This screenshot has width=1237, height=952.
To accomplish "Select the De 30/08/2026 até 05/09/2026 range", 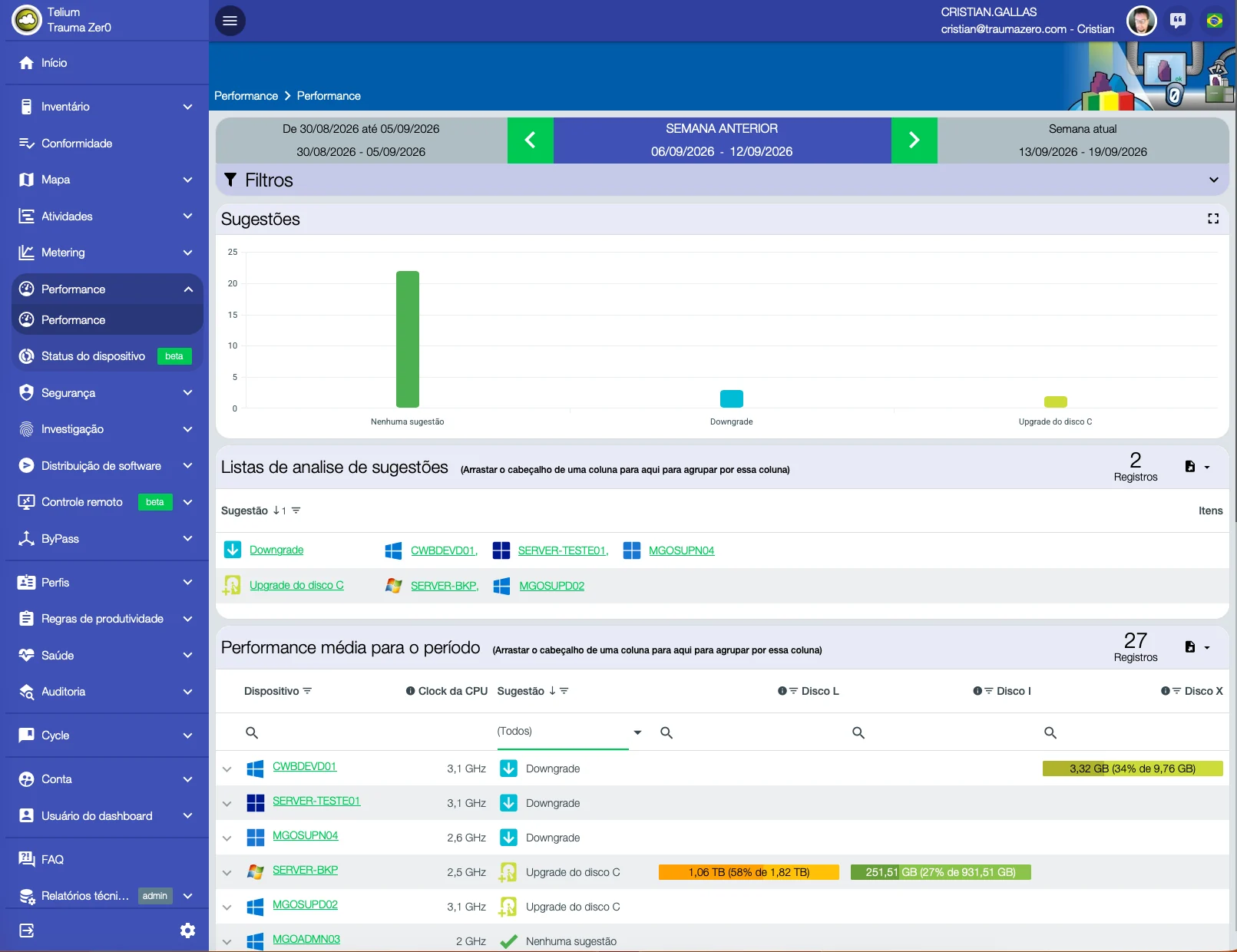I will [362, 140].
